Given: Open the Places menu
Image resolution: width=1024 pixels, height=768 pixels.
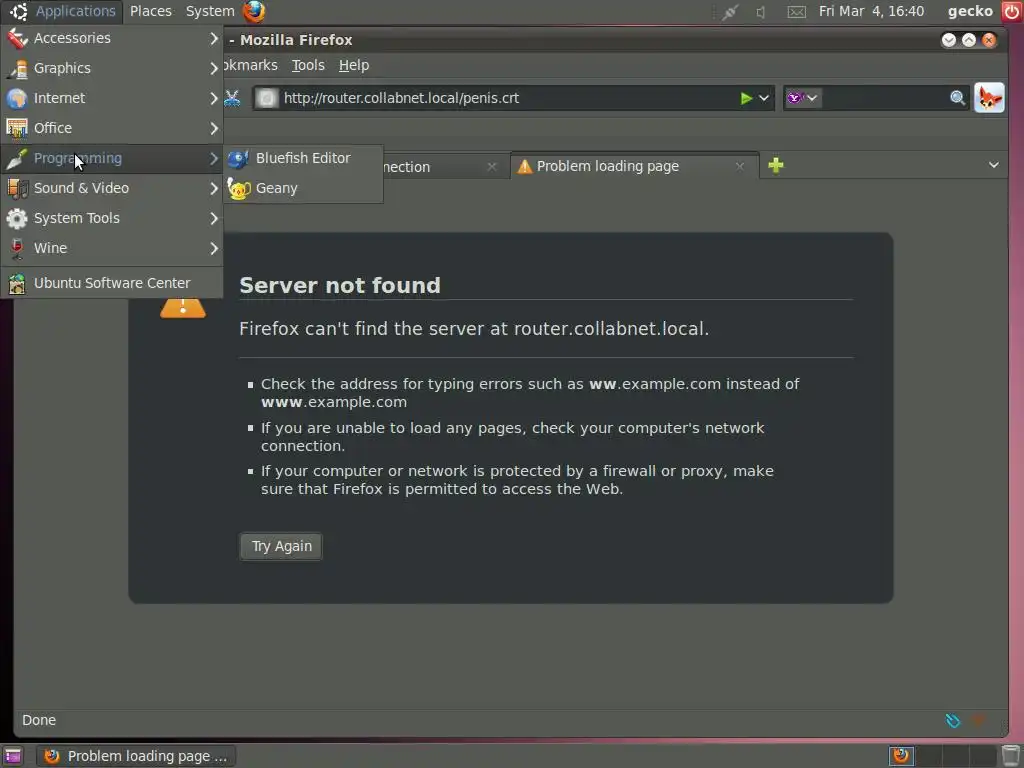Looking at the screenshot, I should 151,11.
